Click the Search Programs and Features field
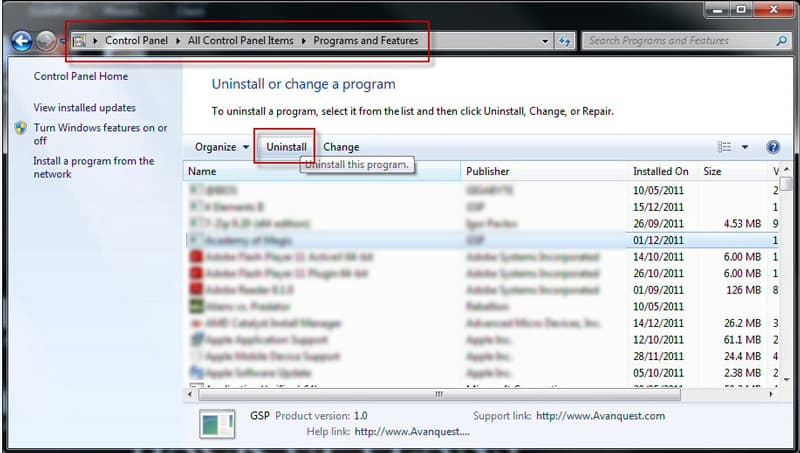 678,41
